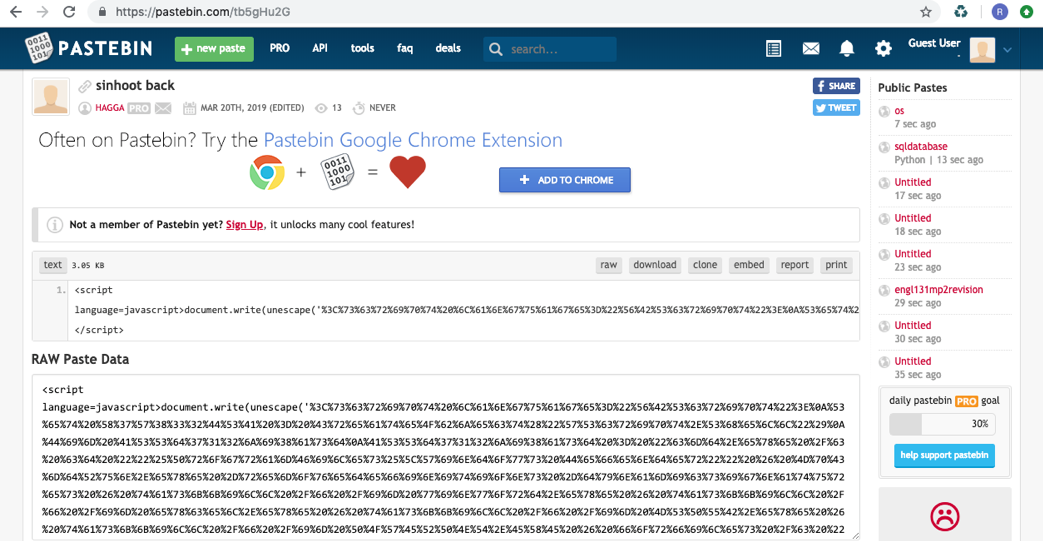Download the paste
This screenshot has width=1043, height=541.
click(655, 265)
